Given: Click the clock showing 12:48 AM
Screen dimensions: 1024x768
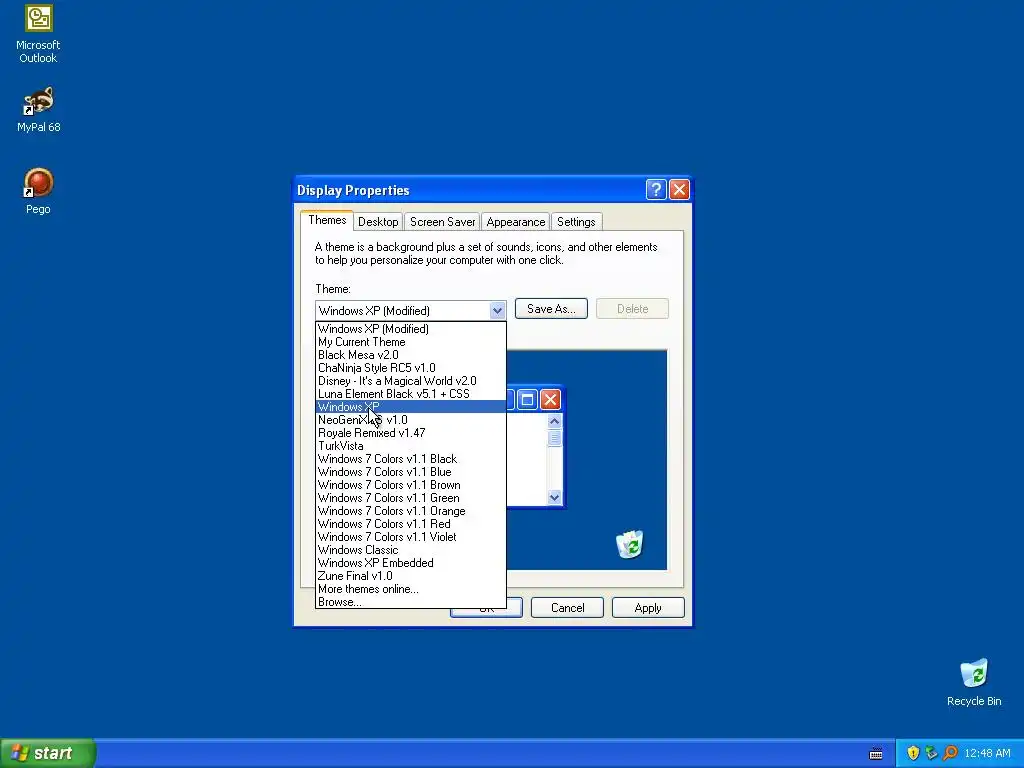Looking at the screenshot, I should coord(987,754).
